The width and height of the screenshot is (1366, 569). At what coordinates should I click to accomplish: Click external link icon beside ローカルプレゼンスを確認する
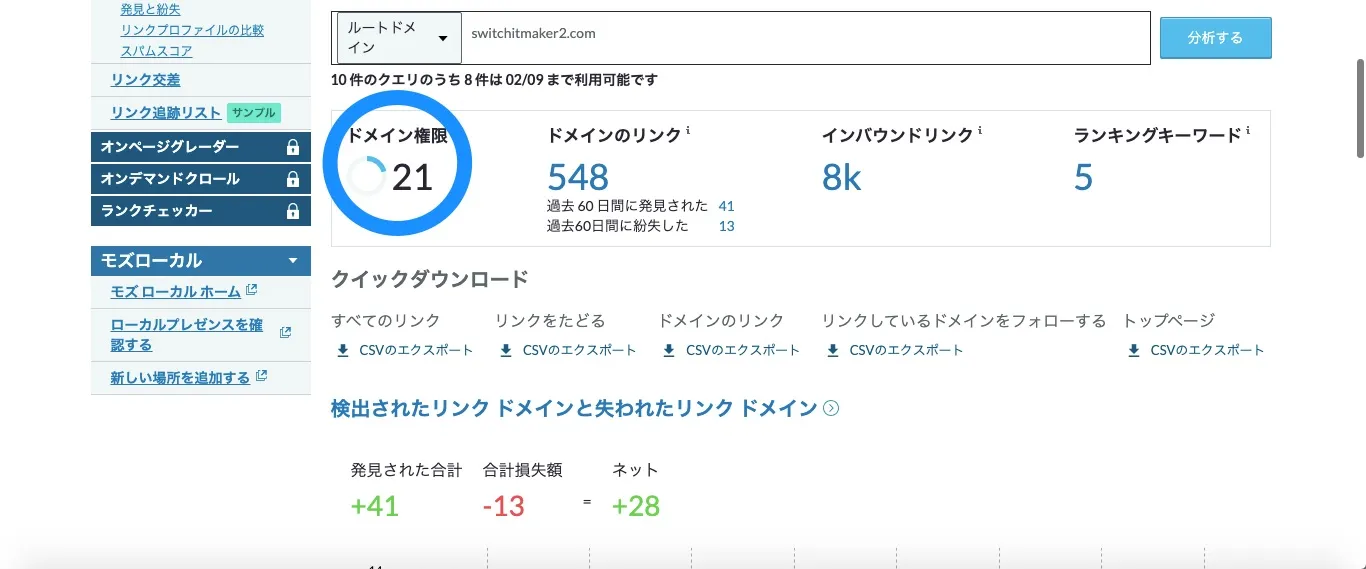(285, 332)
